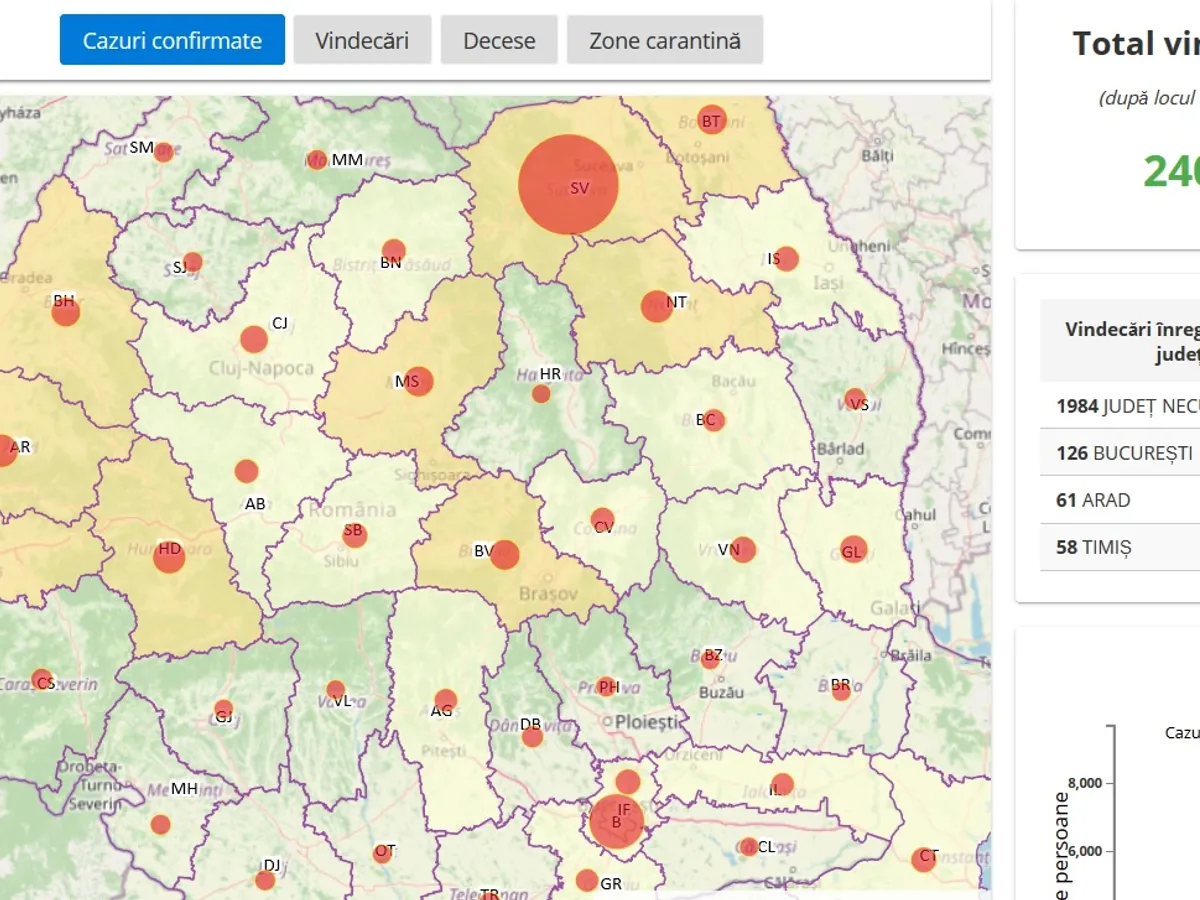1200x900 pixels.
Task: Open the Decese tab
Action: click(499, 40)
